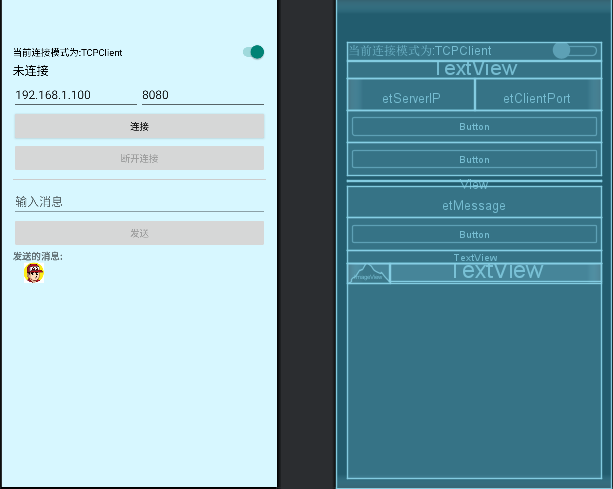Click the port field showing 8080

click(203, 95)
